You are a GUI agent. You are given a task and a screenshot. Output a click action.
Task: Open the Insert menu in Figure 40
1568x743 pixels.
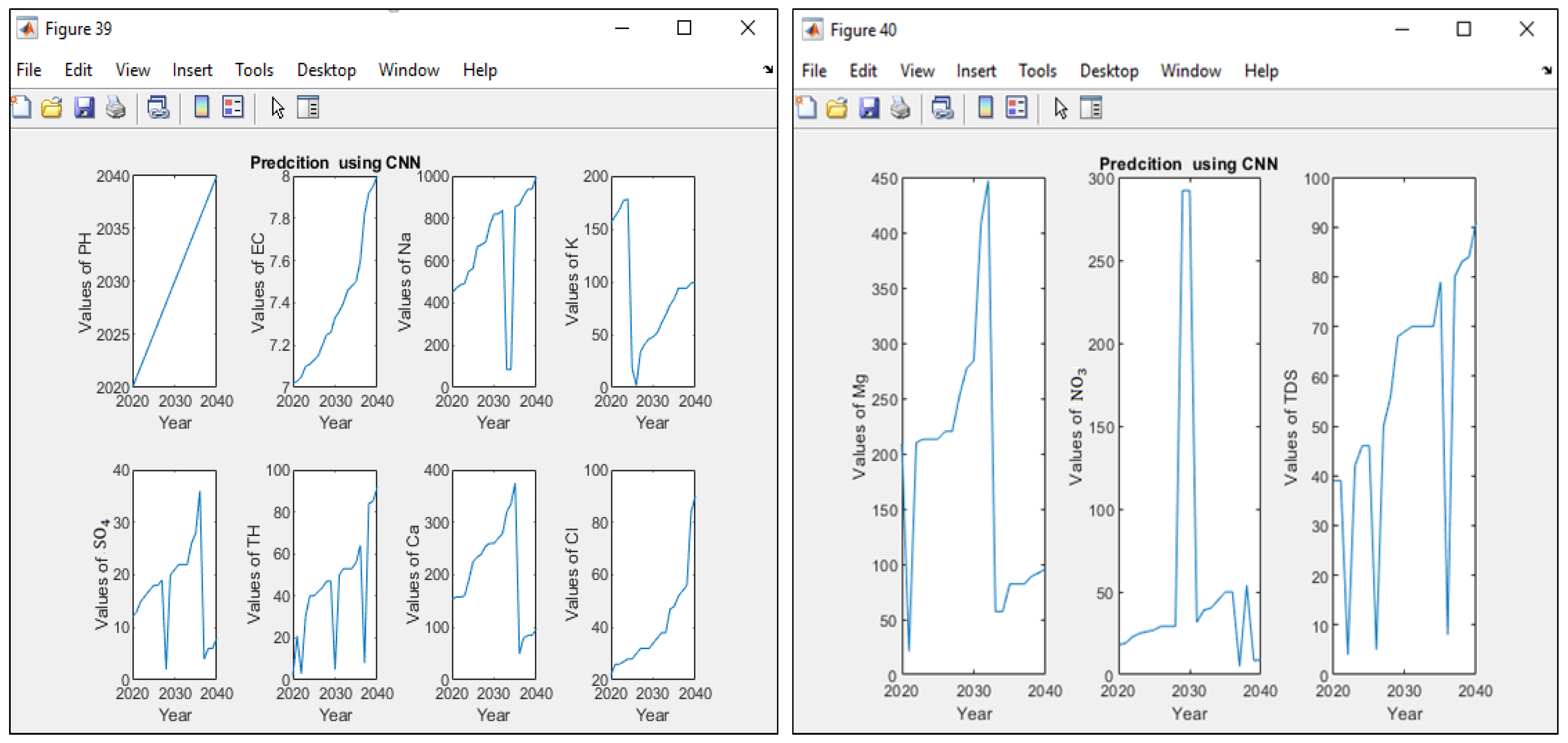pyautogui.click(x=976, y=71)
